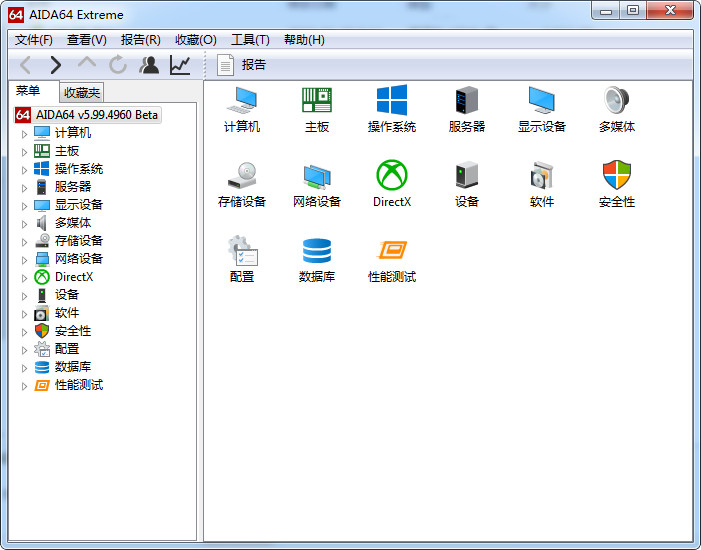Viewport: 701px width, 550px height.
Task: Click the 报告 report document icon
Action: click(x=225, y=65)
